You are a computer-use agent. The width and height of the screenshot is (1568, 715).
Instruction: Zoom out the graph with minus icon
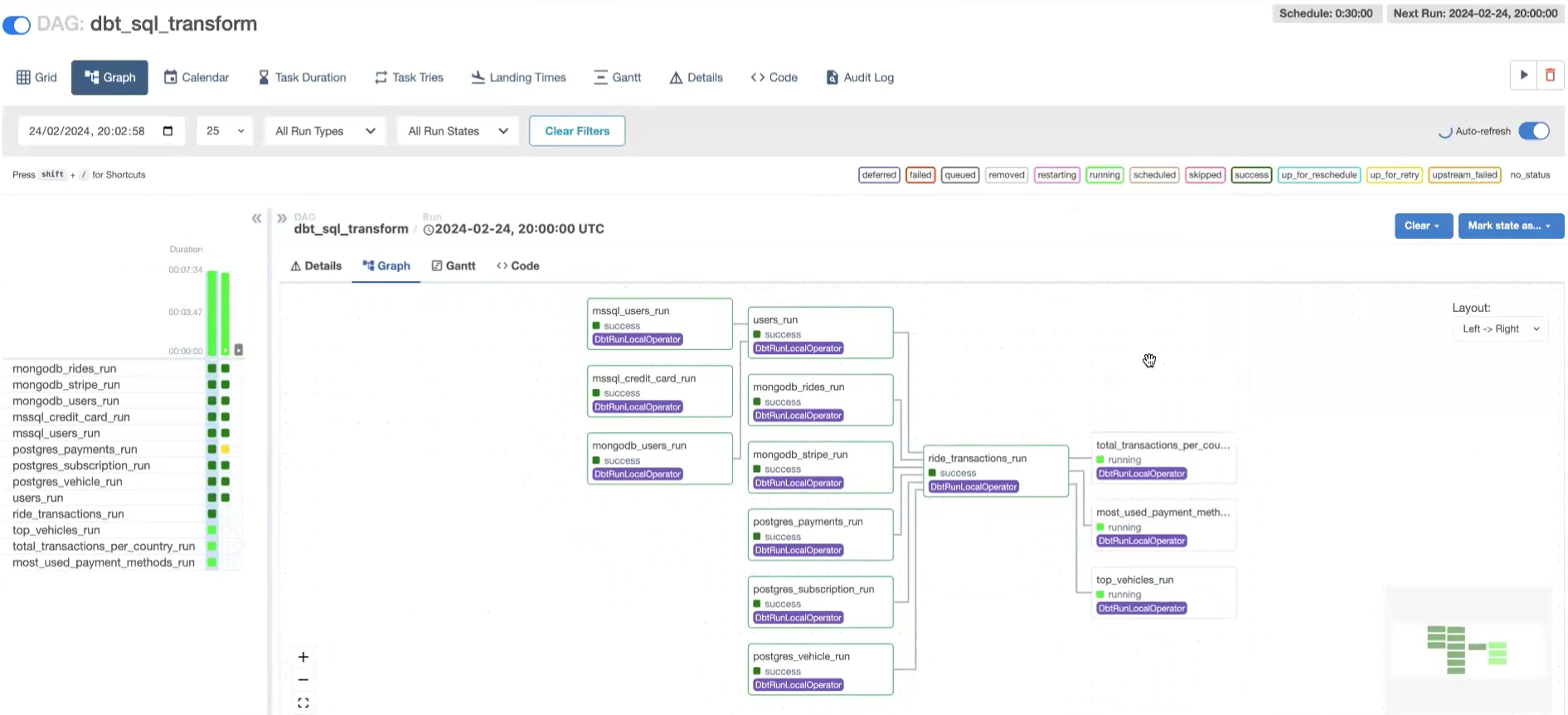(x=303, y=680)
